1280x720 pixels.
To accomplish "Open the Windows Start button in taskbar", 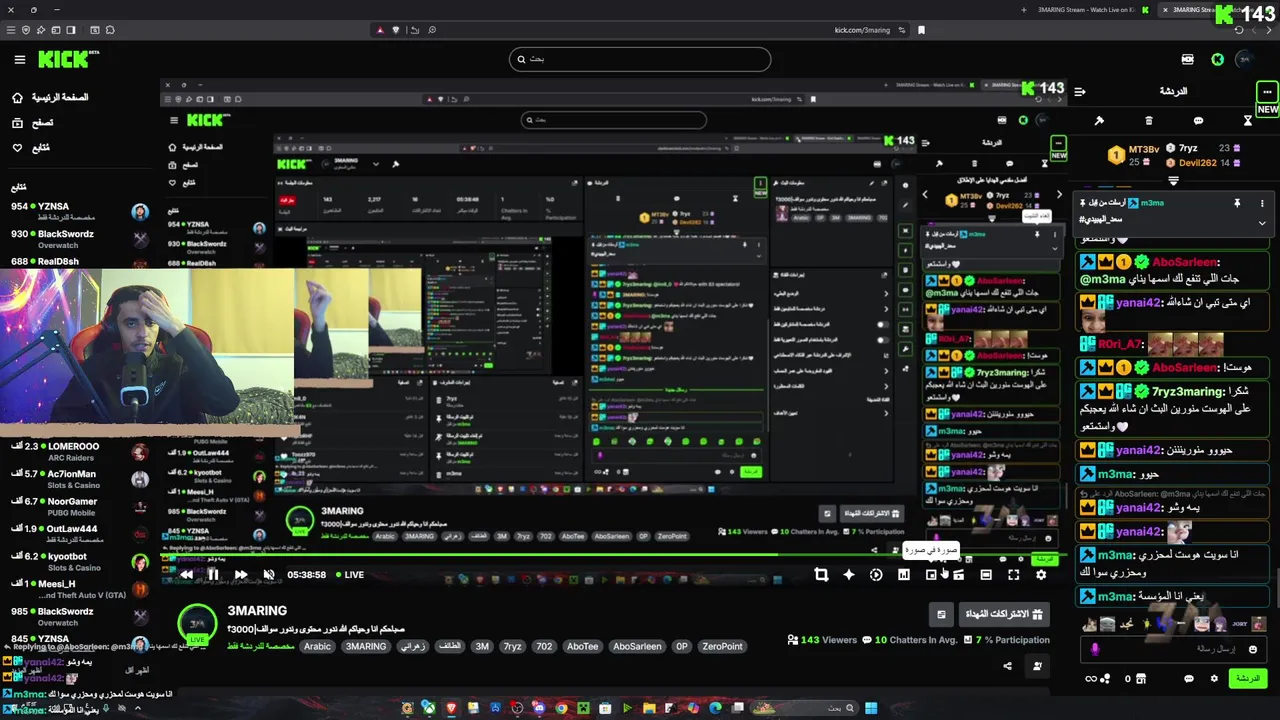I will 871,709.
